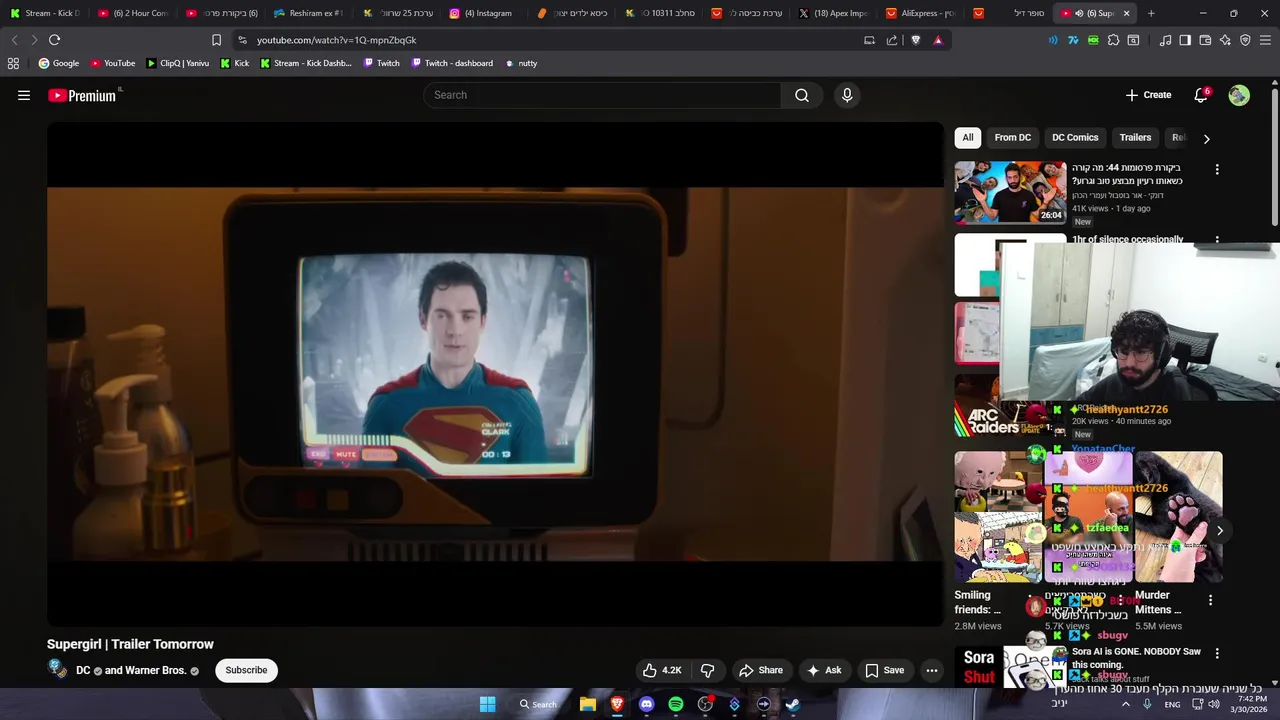Image resolution: width=1280 pixels, height=720 pixels.
Task: Open more actions ellipsis under video
Action: pyautogui.click(x=931, y=670)
